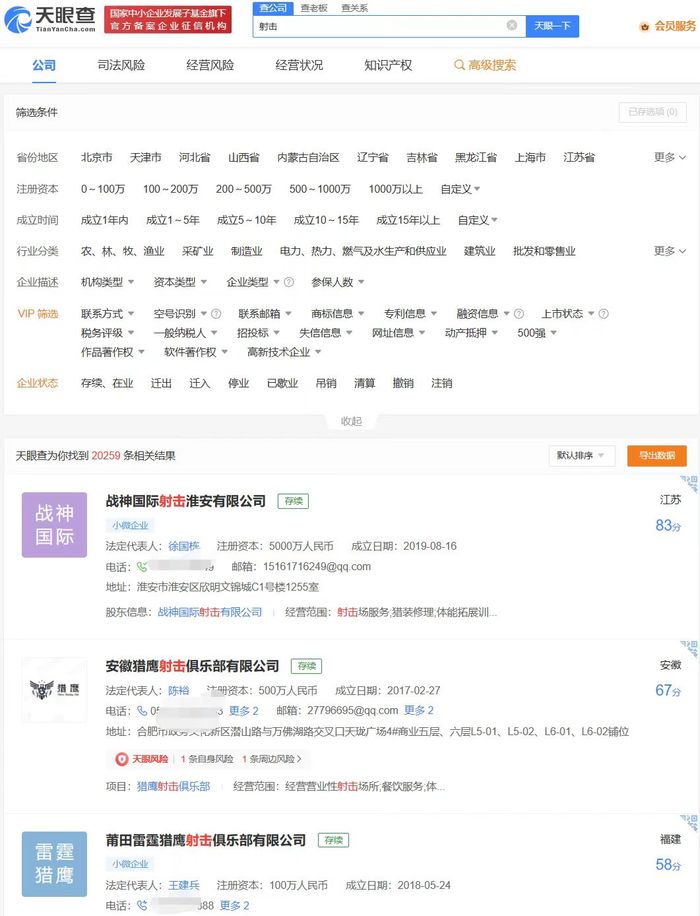700x916 pixels.
Task: Filter industry 批发和零售业
Action: coord(544,251)
